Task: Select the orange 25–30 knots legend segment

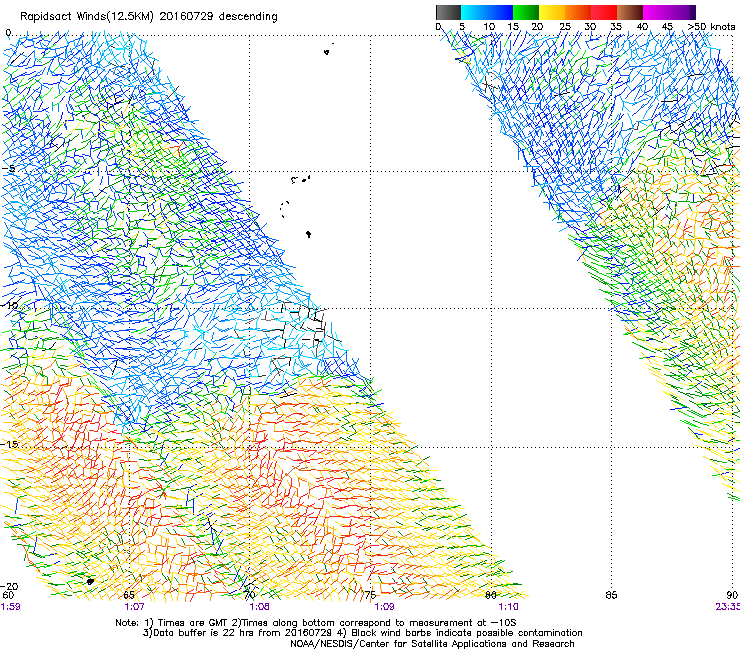Action: (578, 12)
